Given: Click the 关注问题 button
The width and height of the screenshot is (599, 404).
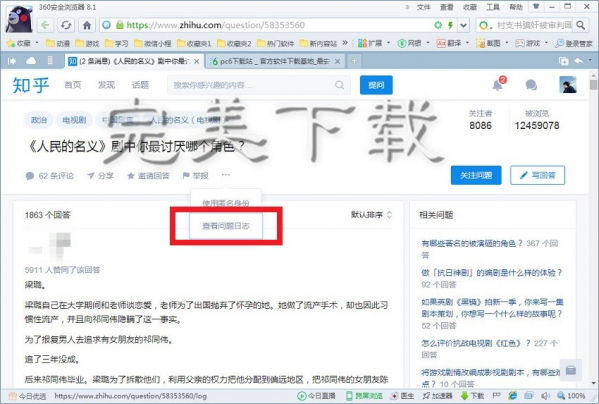Looking at the screenshot, I should (476, 175).
